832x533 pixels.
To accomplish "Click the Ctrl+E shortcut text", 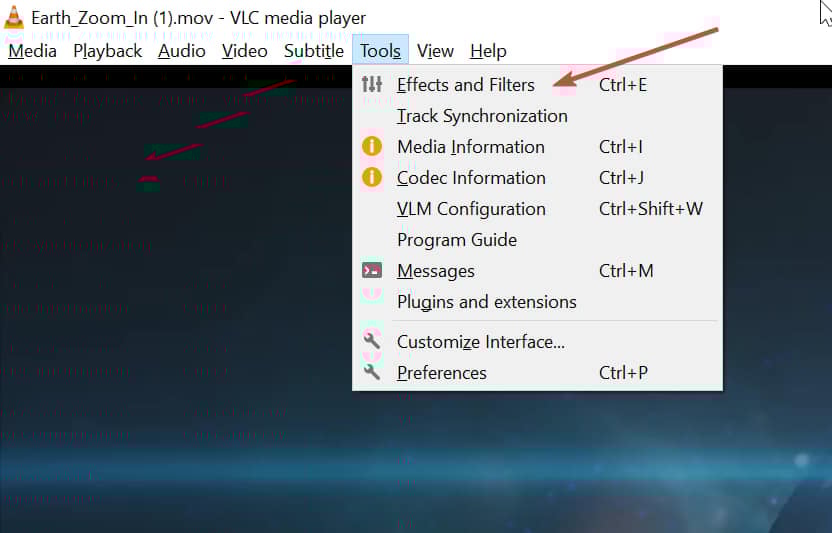I will pos(623,84).
